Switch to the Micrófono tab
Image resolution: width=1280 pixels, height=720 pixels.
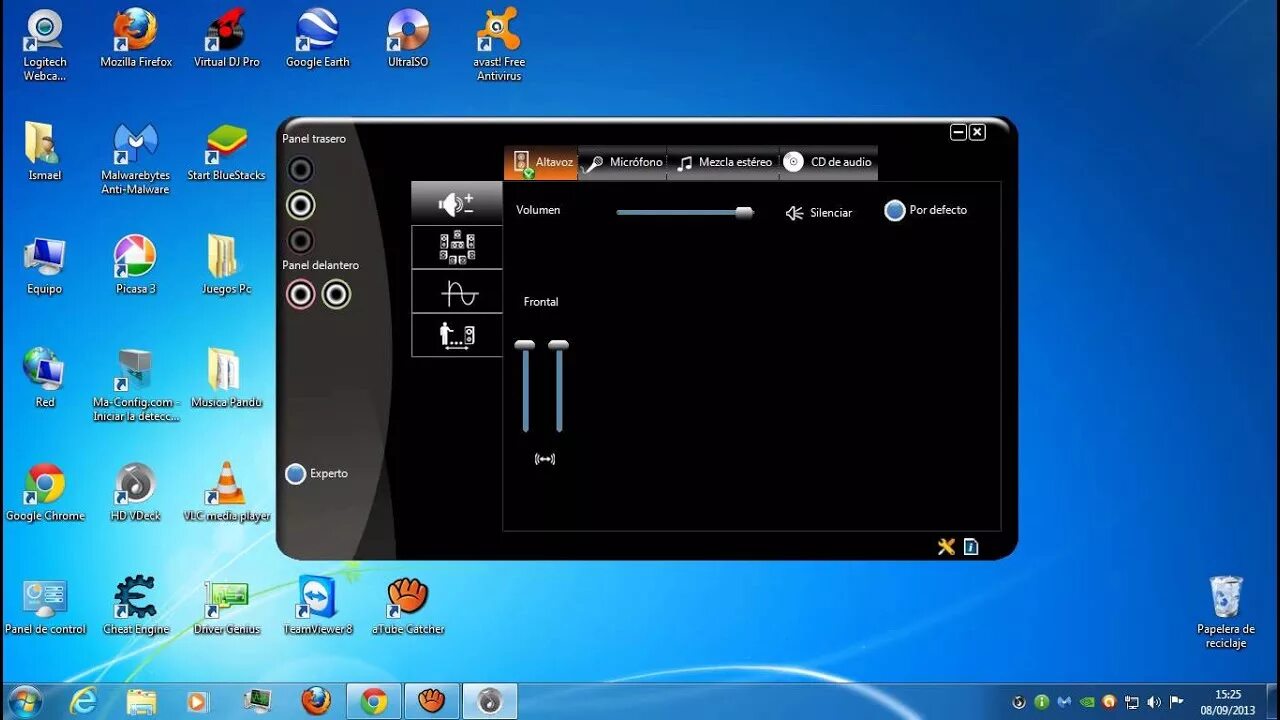pyautogui.click(x=622, y=162)
